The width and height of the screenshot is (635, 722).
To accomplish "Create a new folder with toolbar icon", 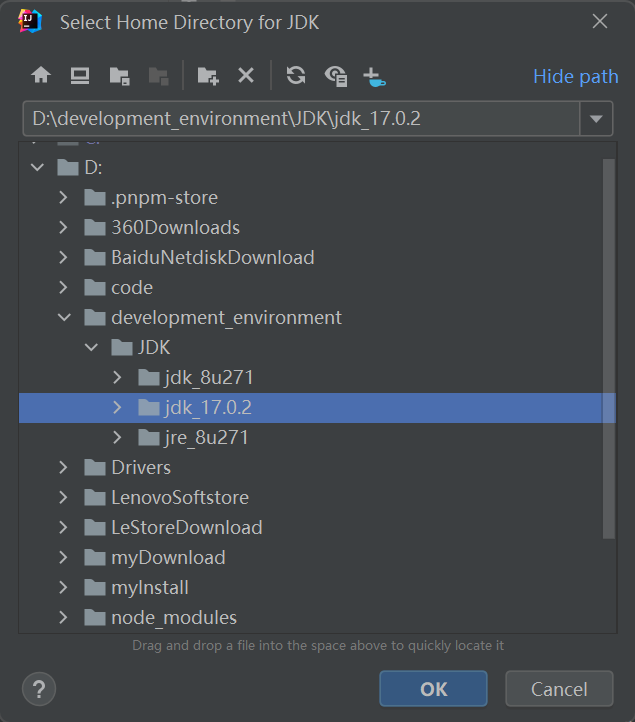I will click(208, 76).
